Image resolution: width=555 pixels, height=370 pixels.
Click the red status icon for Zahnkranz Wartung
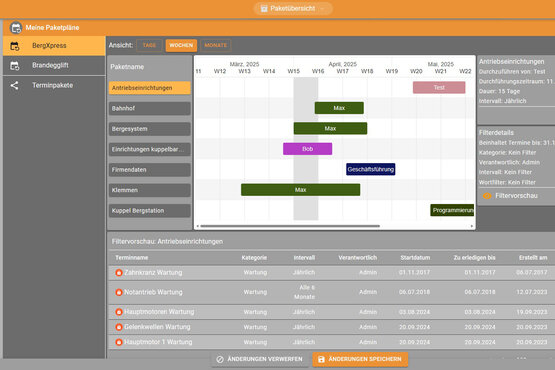tap(119, 273)
